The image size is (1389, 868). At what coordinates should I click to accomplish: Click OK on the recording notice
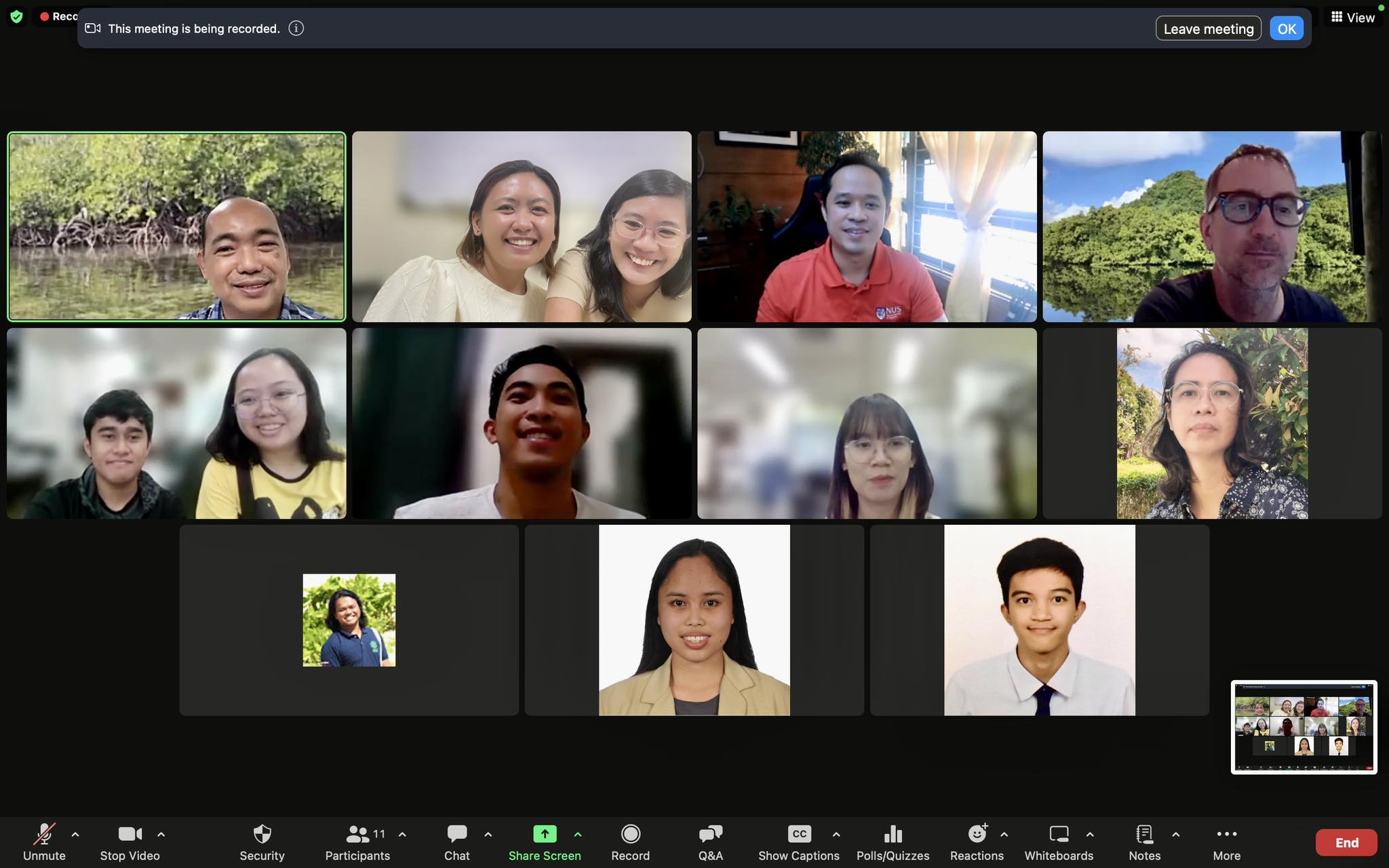point(1286,28)
